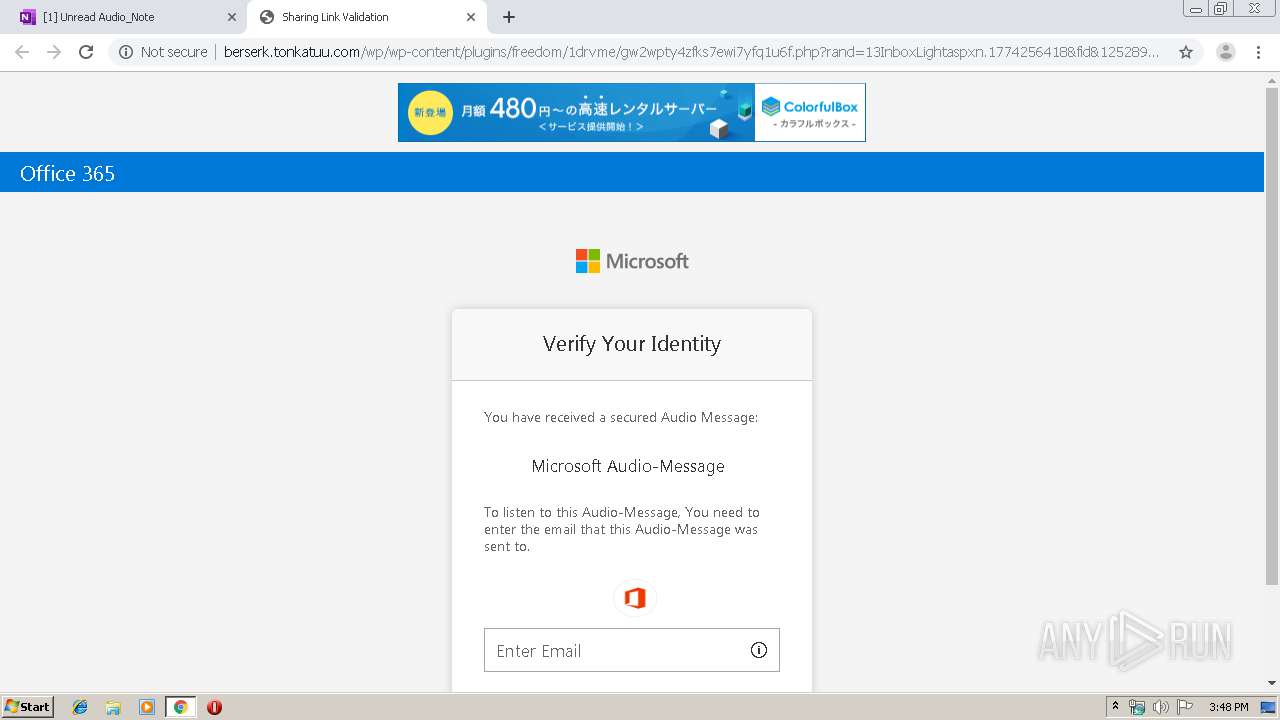Launch Internet Explorer from taskbar
Screen dimensions: 1280x720
click(x=80, y=707)
